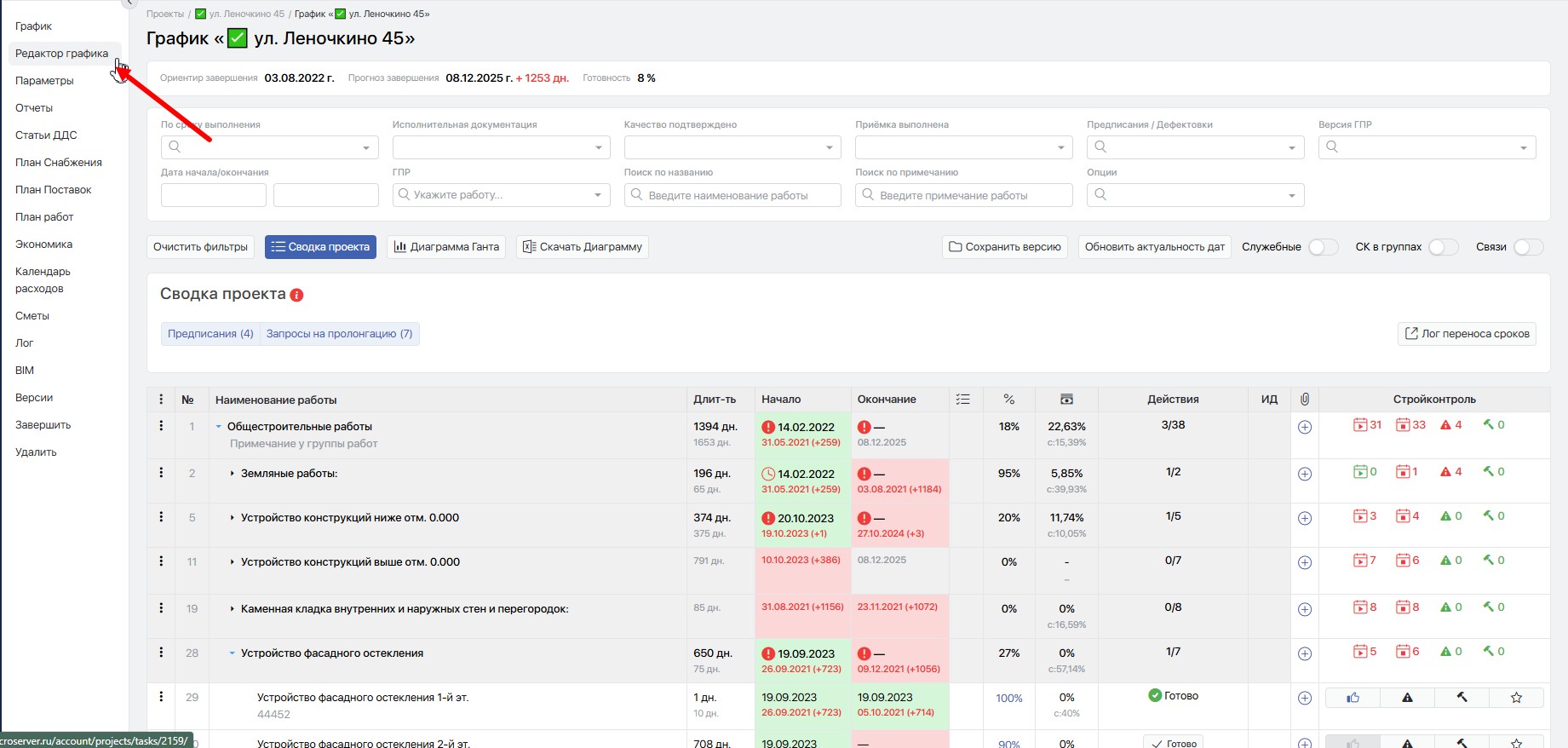
Task: Open Сметы in the sidebar
Action: click(x=32, y=316)
